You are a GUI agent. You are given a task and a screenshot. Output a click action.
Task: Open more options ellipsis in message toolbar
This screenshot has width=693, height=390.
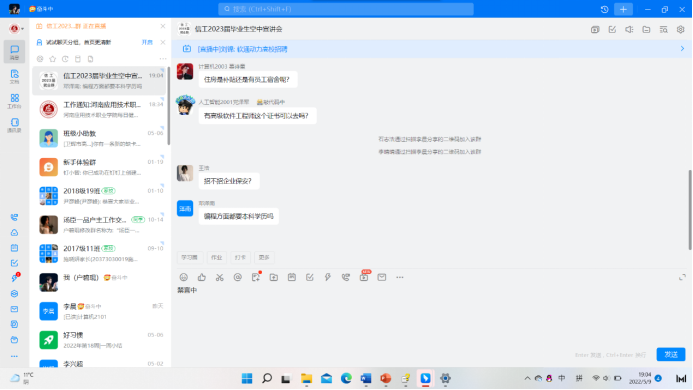tap(400, 277)
